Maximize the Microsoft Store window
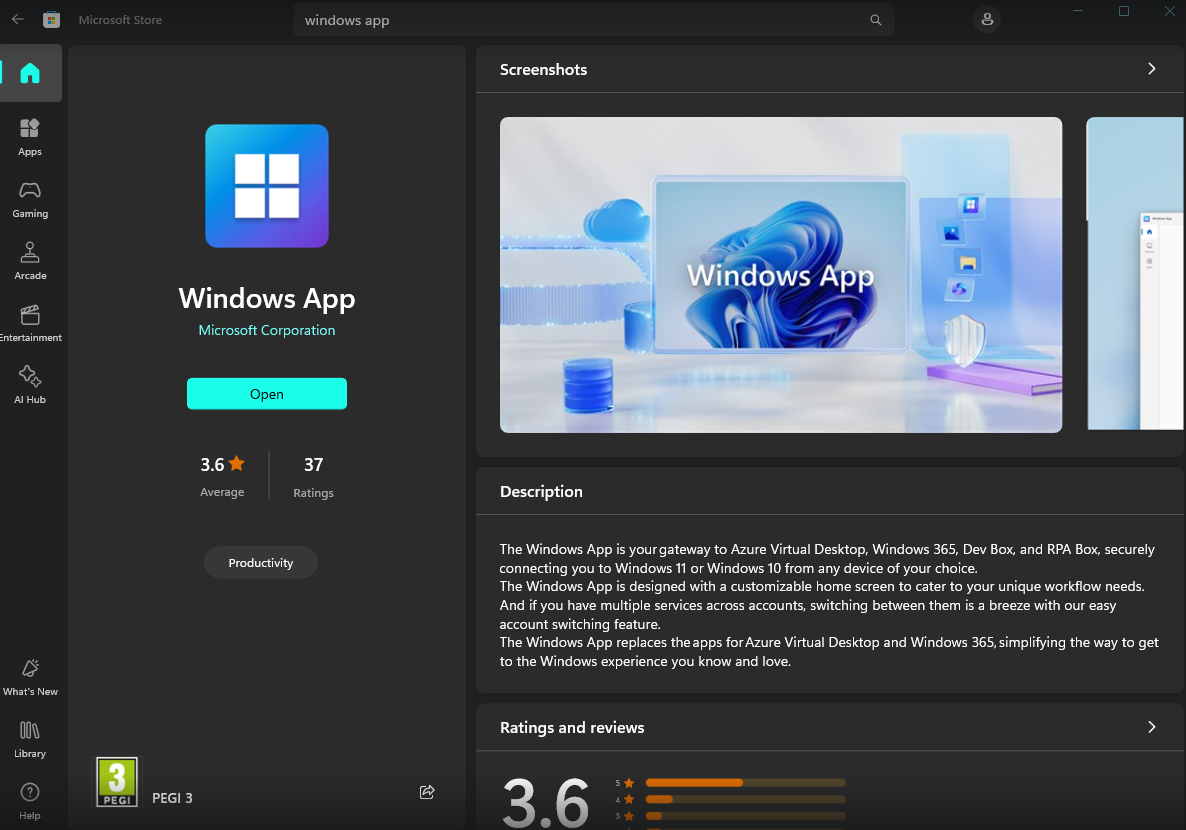This screenshot has width=1186, height=830. point(1124,11)
